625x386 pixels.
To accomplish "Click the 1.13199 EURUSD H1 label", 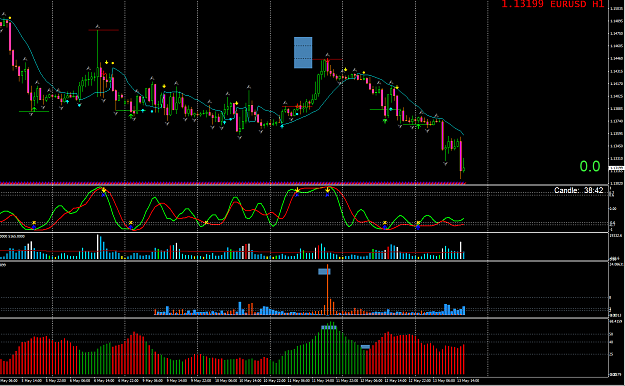I will click(553, 4).
